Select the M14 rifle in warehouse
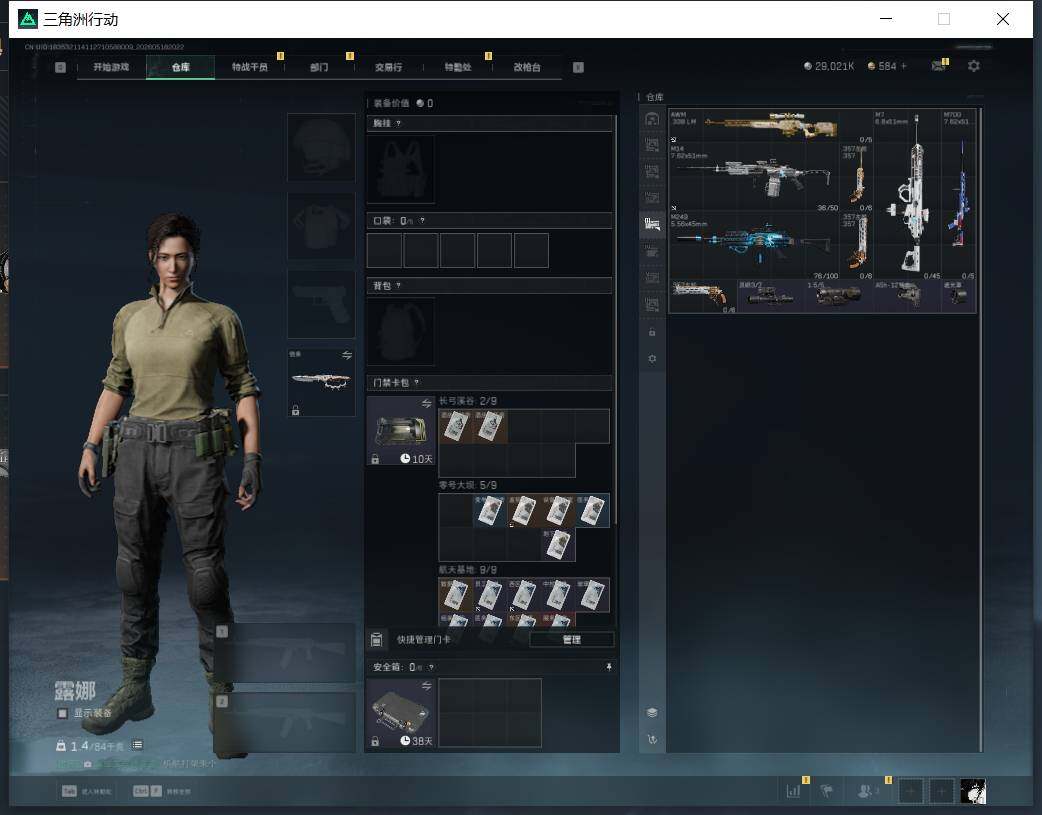The image size is (1042, 815). [754, 177]
